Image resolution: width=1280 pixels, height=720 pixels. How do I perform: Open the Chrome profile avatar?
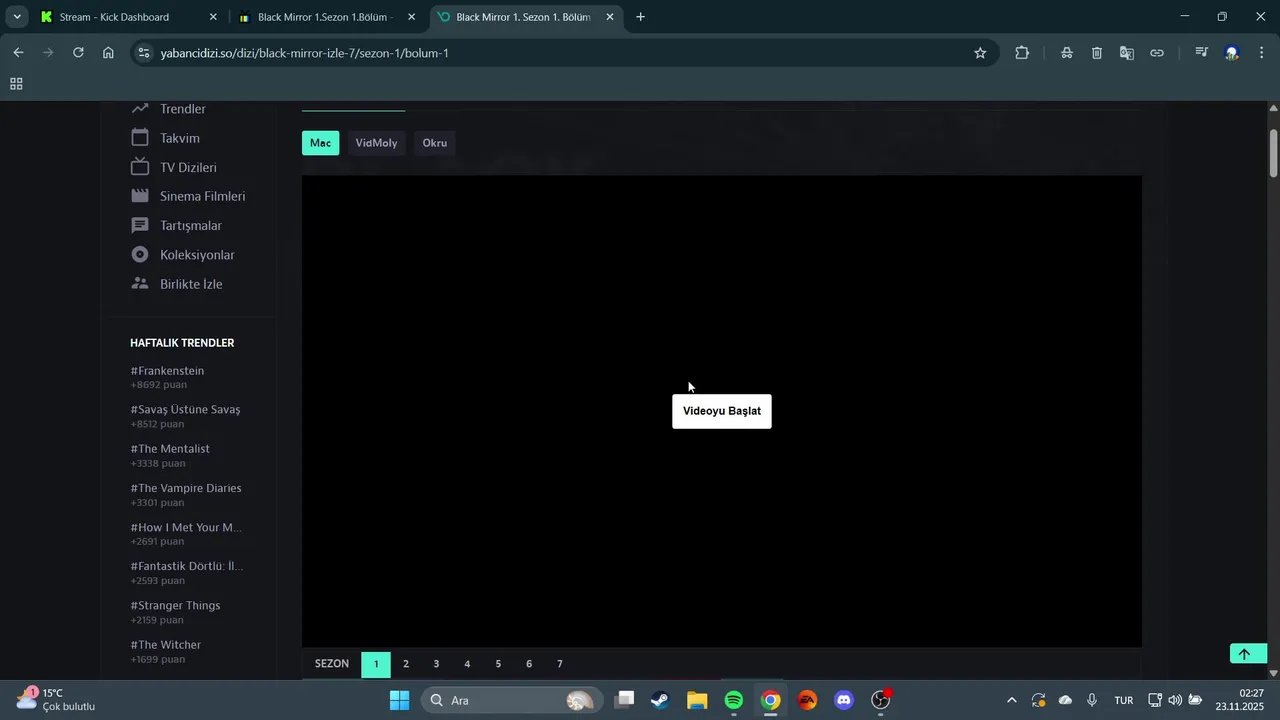pyautogui.click(x=1232, y=53)
